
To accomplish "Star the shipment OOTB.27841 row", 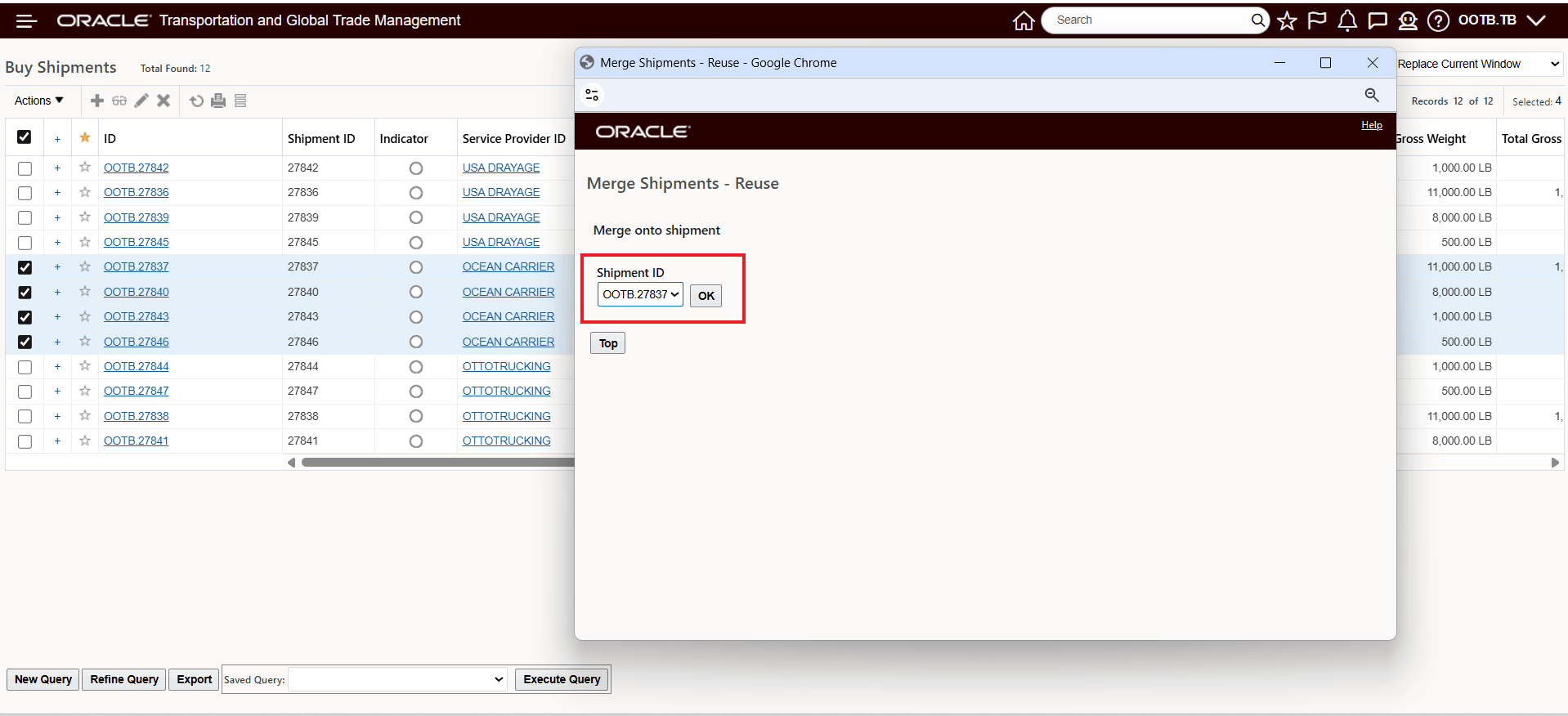I will point(85,441).
